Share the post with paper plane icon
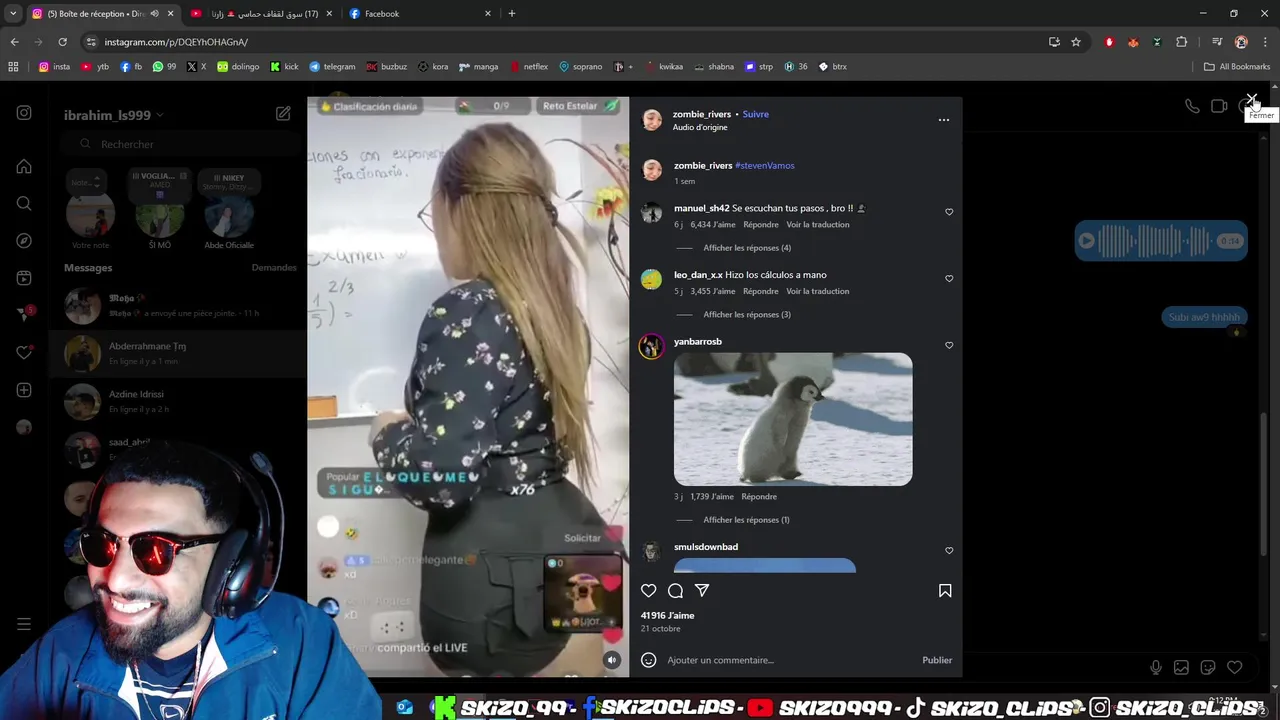1280x720 pixels. [702, 591]
